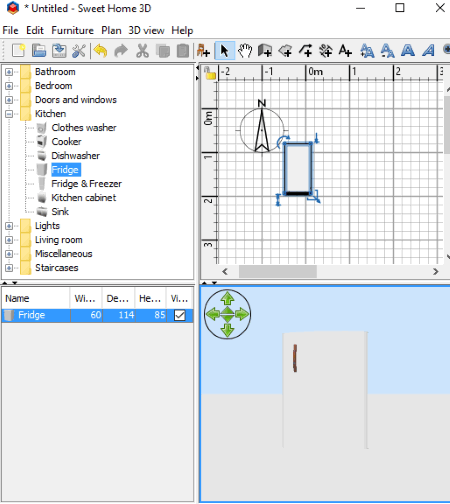Click the Increase text size icon

(367, 51)
